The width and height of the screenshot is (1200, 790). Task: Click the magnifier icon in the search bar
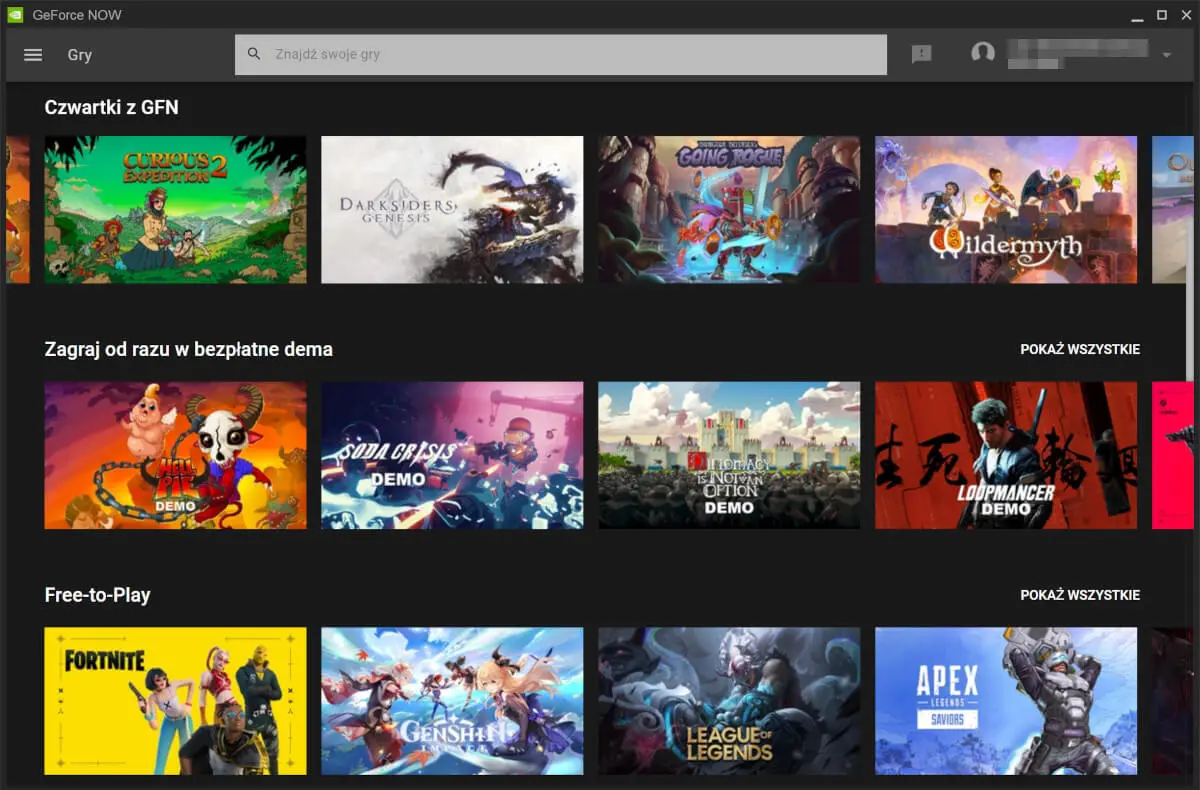point(253,54)
